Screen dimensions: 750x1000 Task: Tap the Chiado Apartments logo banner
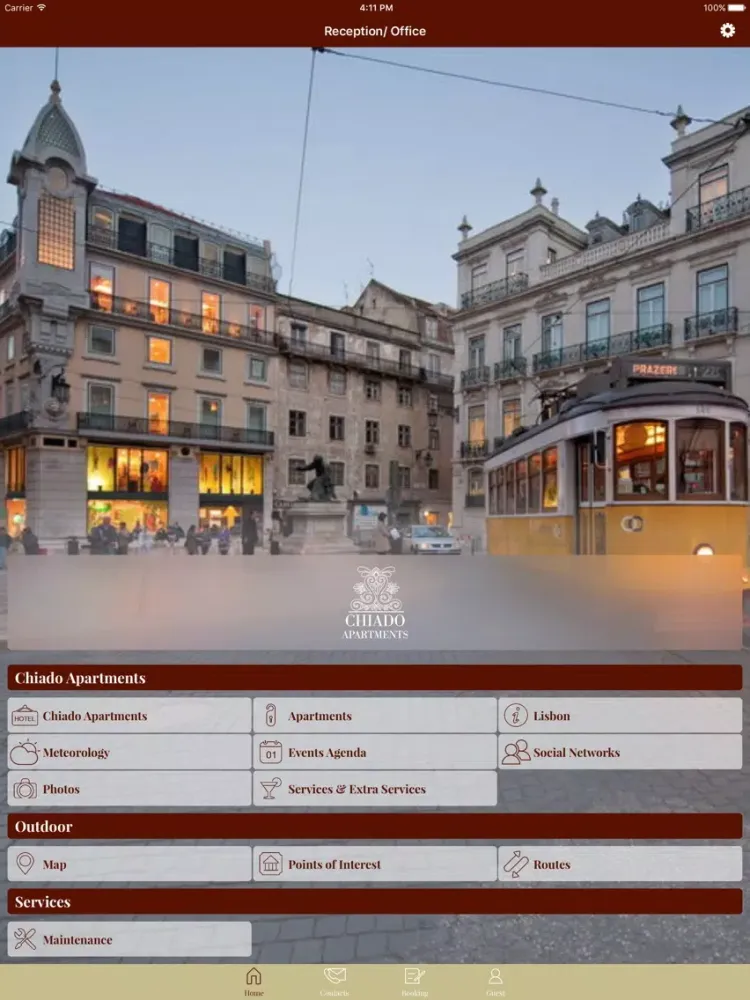pyautogui.click(x=375, y=602)
